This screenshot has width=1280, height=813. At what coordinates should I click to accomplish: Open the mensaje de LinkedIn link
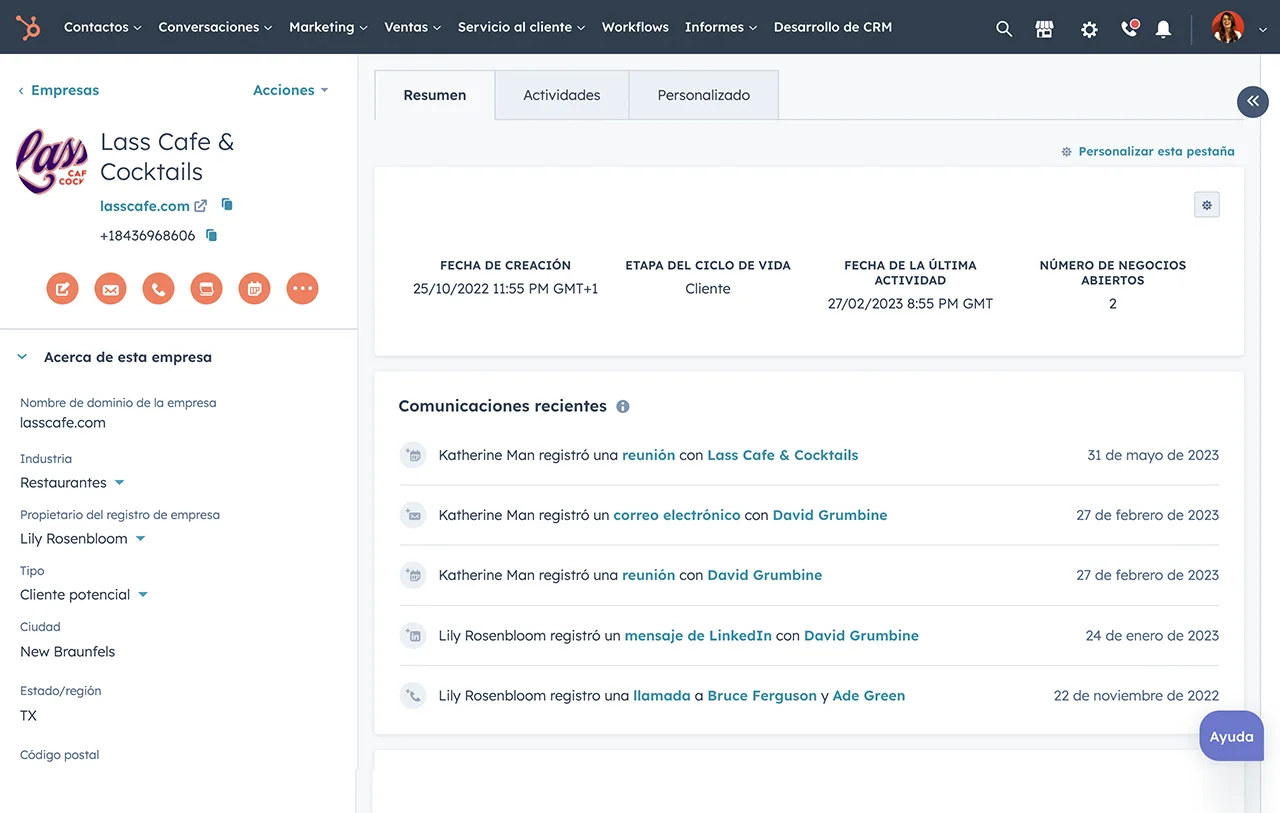[x=698, y=635]
